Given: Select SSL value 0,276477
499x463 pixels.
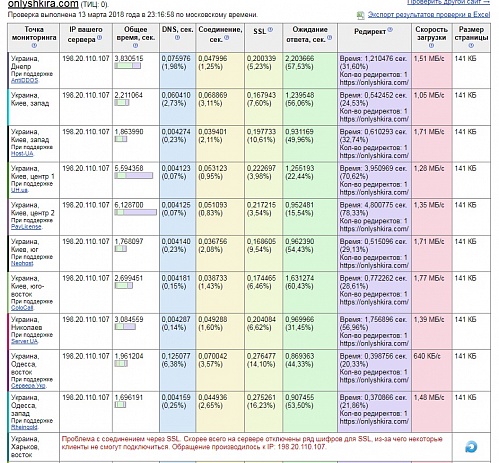Looking at the screenshot, I should tap(261, 356).
